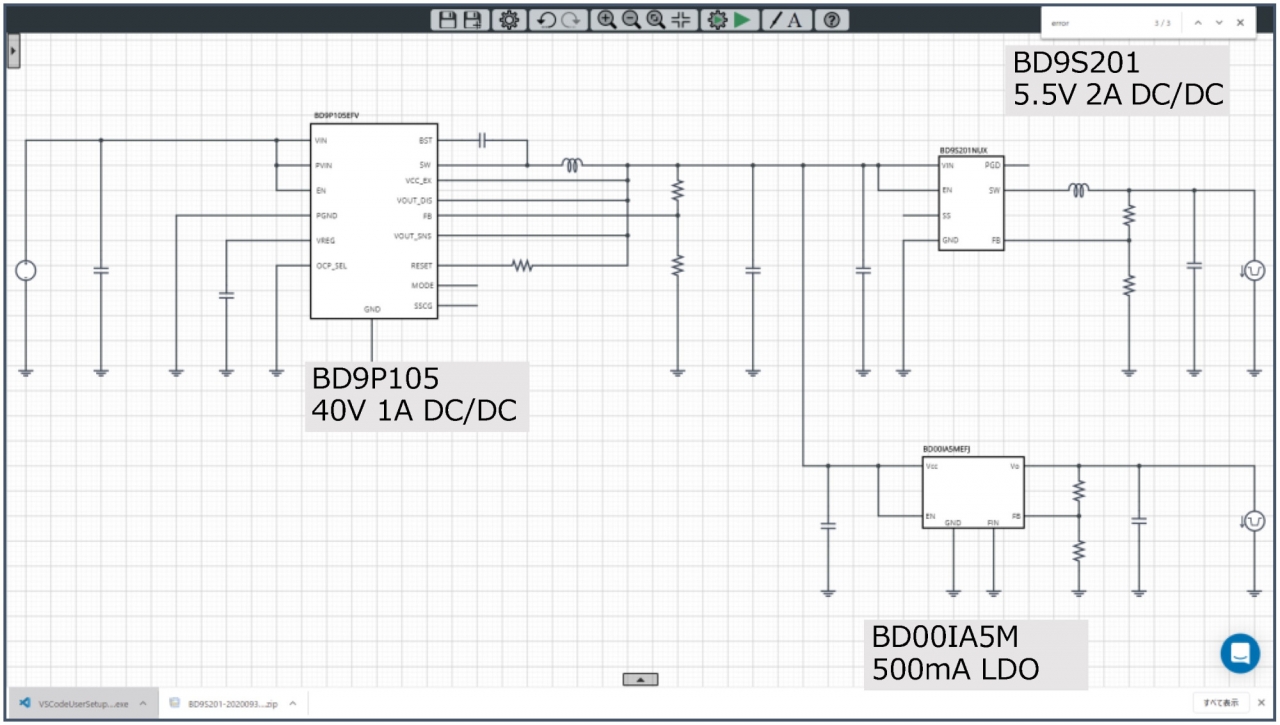Zoom in on the schematic
Image resolution: width=1280 pixels, height=725 pixels.
click(x=606, y=20)
